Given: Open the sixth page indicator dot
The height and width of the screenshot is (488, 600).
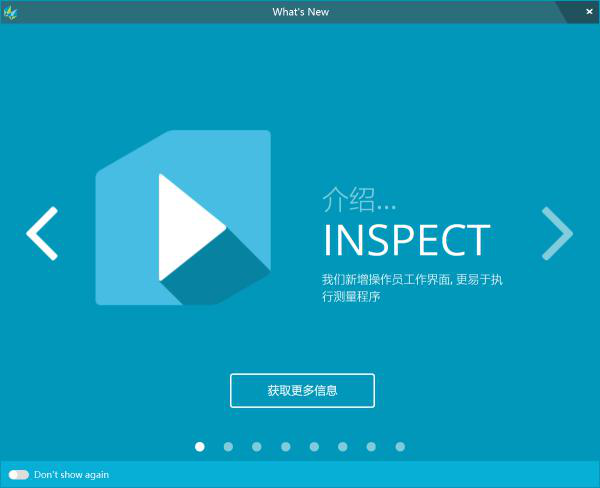Looking at the screenshot, I should [x=343, y=447].
